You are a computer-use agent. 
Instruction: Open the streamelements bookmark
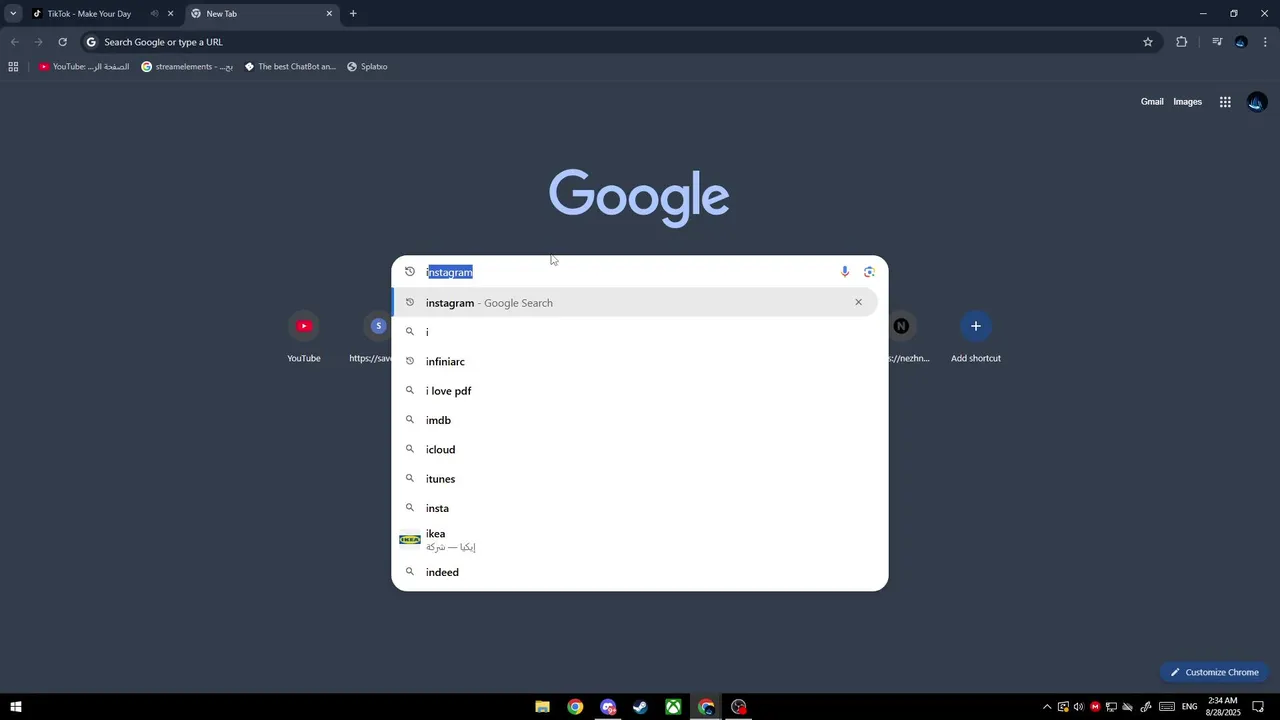pos(187,67)
